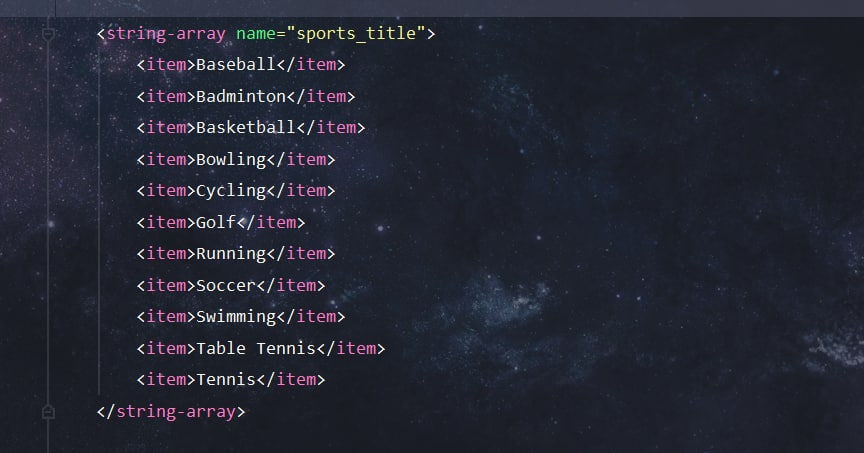The width and height of the screenshot is (864, 453).
Task: Click the closing fold marker beside </string-array>
Action: click(48, 412)
